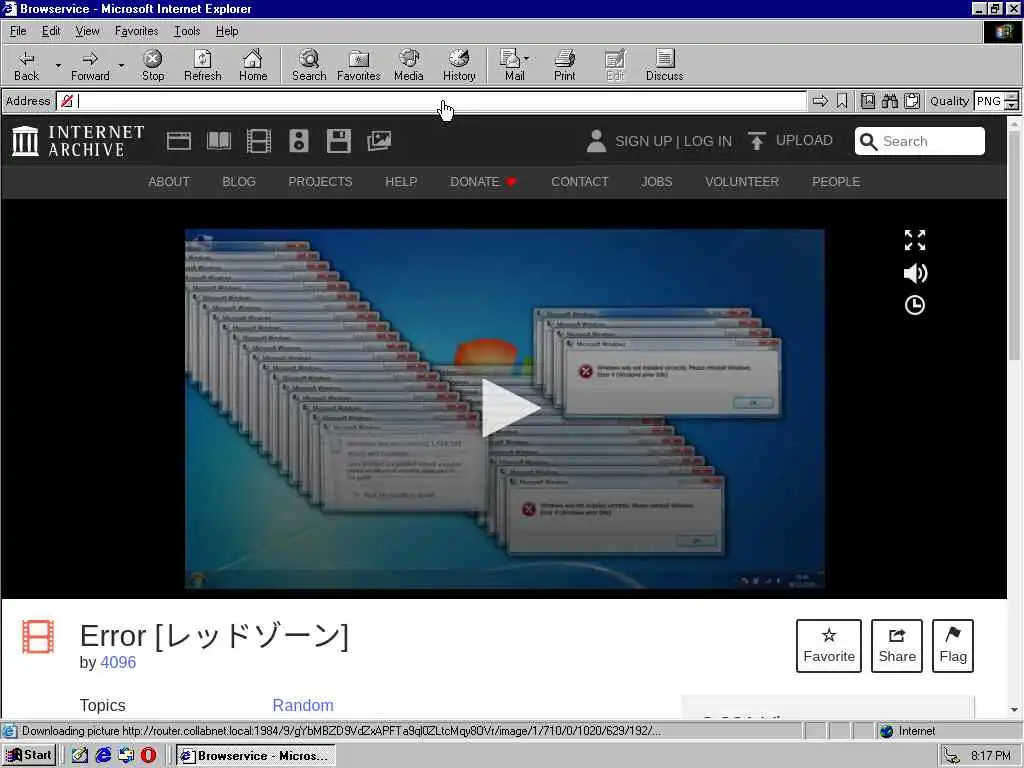Open the View menu
Image resolution: width=1024 pixels, height=768 pixels.
click(x=87, y=31)
